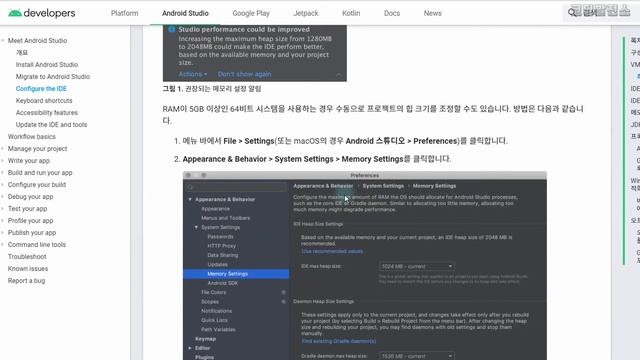Click Memory Settings in Preferences screenshot

tap(236, 274)
